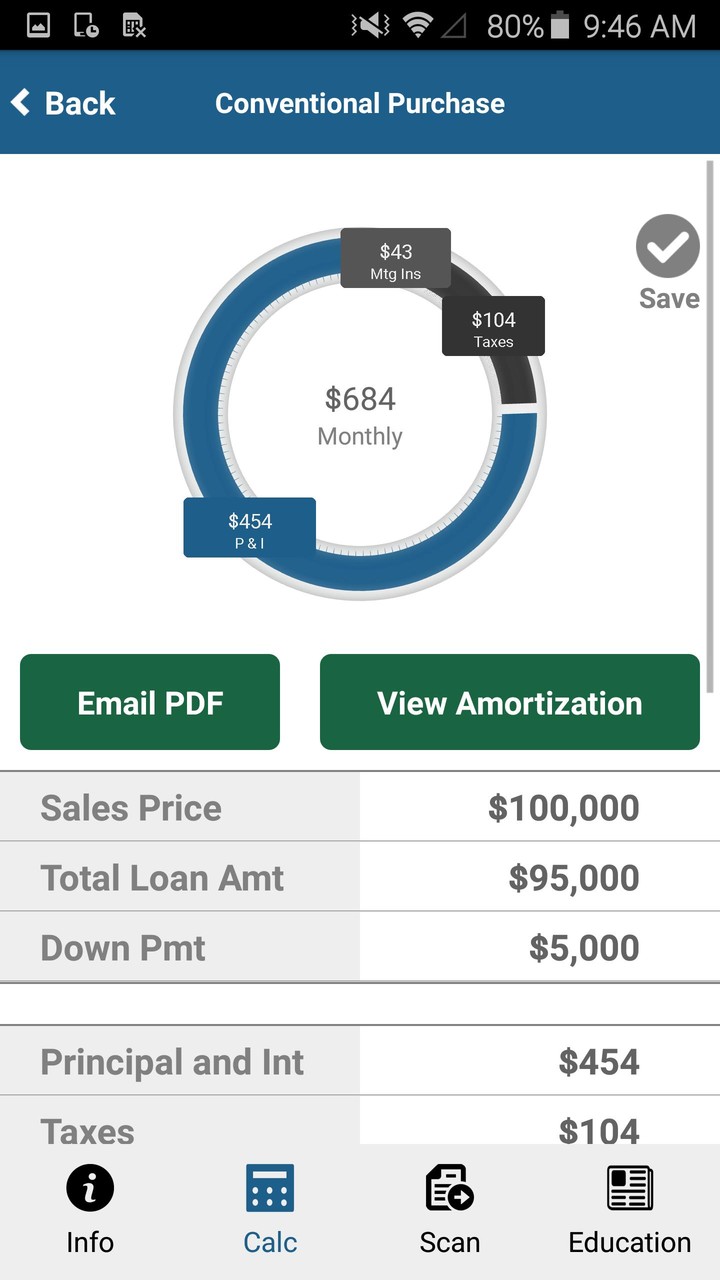Image resolution: width=720 pixels, height=1280 pixels.
Task: Tap the image notification icon
Action: [38, 25]
